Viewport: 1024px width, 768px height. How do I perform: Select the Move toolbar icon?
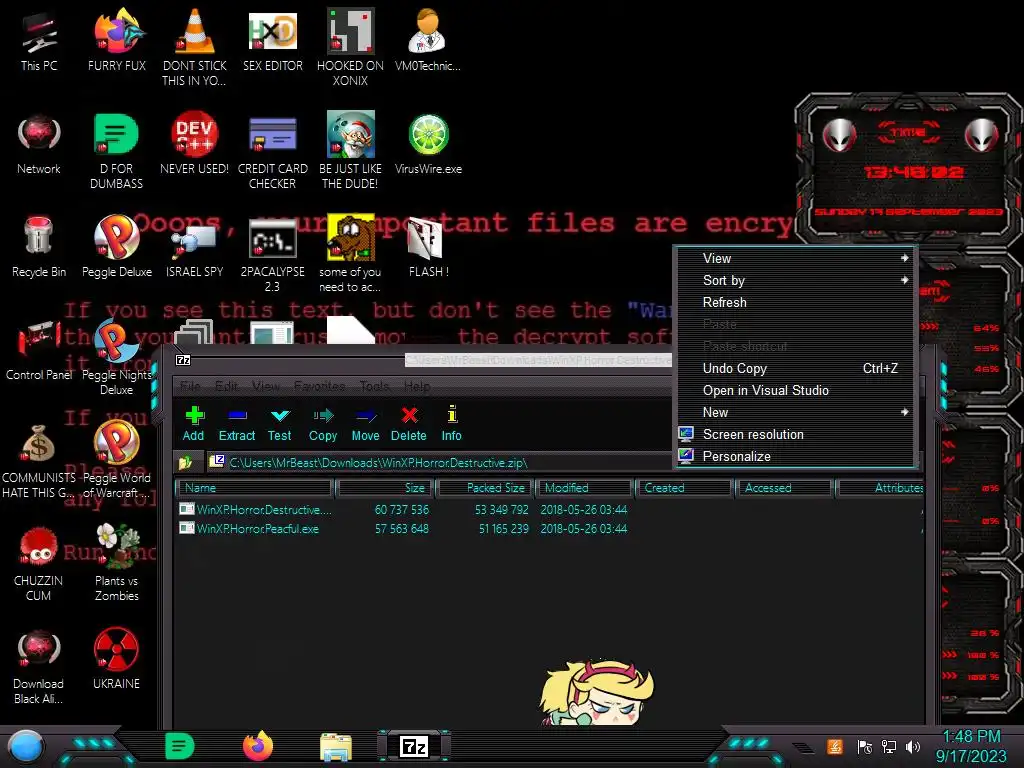(365, 423)
